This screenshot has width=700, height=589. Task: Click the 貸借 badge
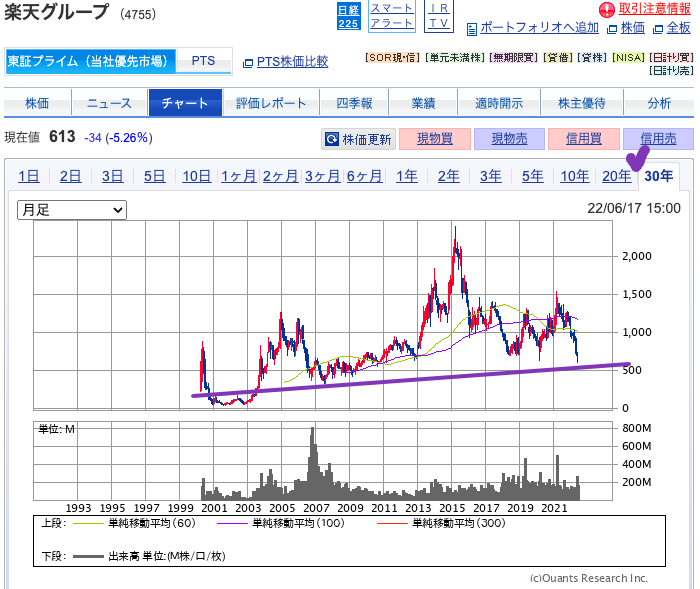(558, 58)
